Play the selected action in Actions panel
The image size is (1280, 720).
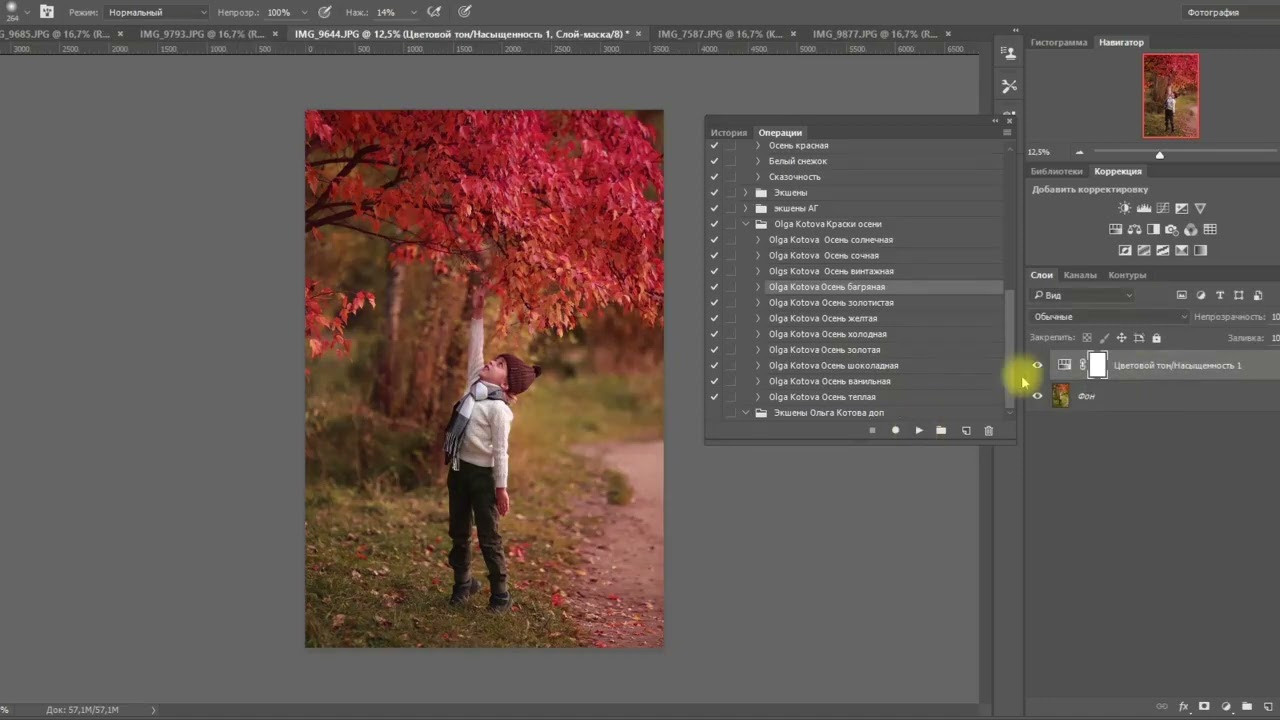(x=918, y=430)
